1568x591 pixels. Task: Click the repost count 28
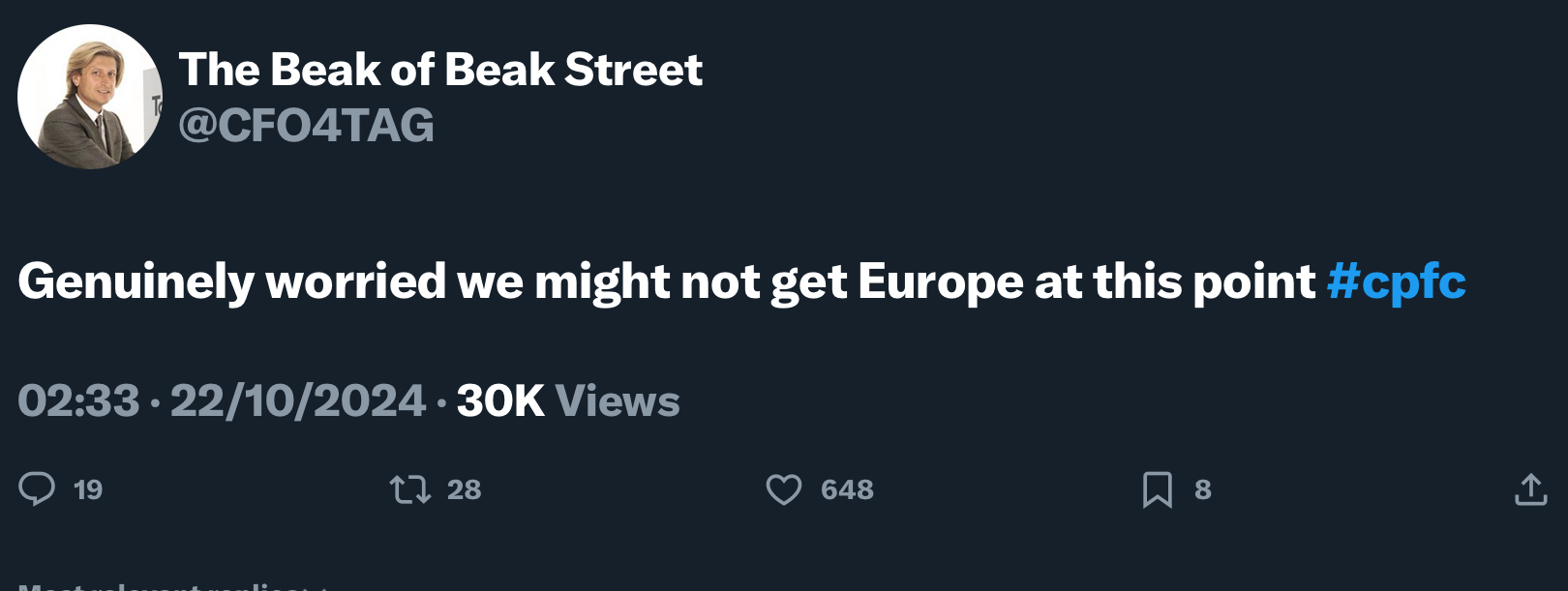click(x=465, y=490)
